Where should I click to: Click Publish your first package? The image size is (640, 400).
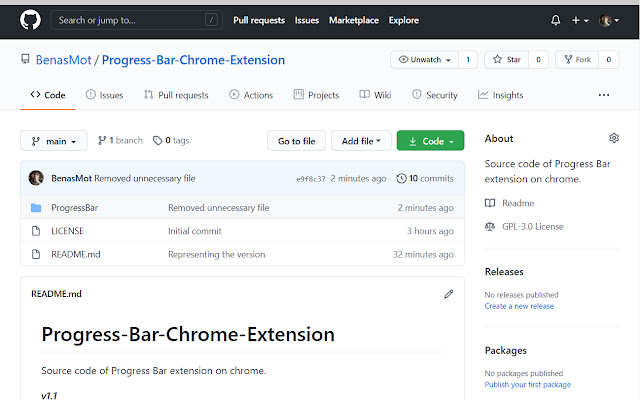(528, 384)
